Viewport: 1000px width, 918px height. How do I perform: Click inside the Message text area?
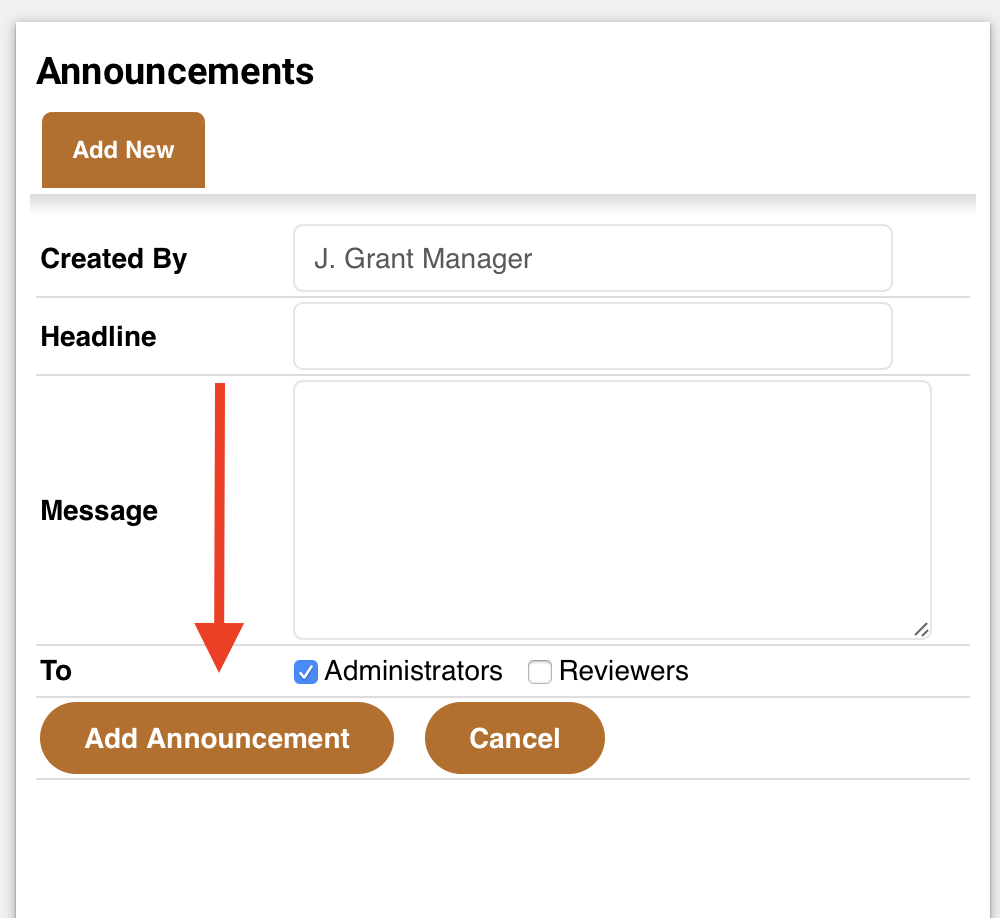tap(612, 510)
